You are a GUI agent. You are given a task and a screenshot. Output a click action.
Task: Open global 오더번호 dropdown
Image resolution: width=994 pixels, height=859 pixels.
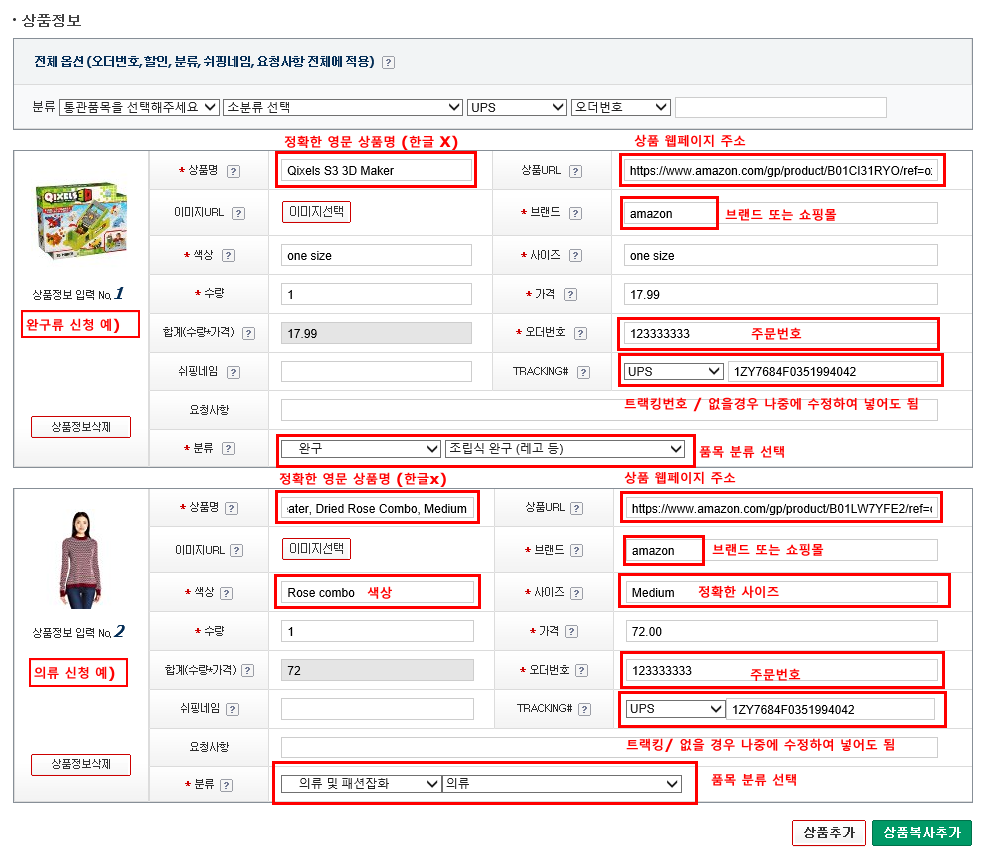pos(621,108)
